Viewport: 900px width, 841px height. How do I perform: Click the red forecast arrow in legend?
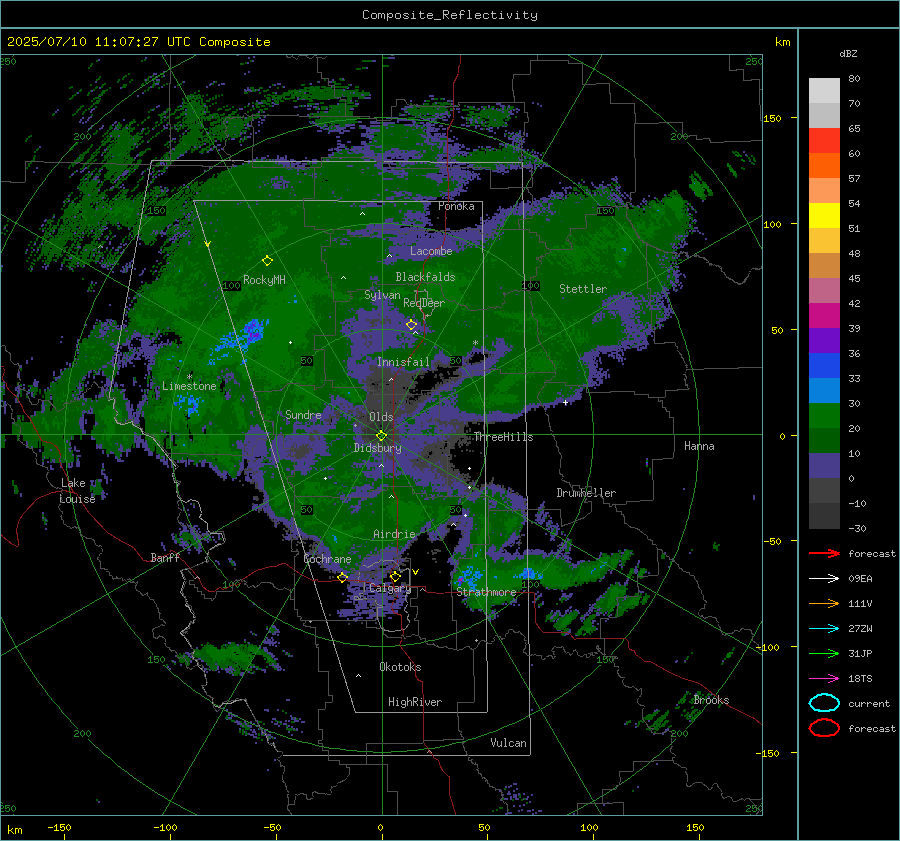click(824, 553)
